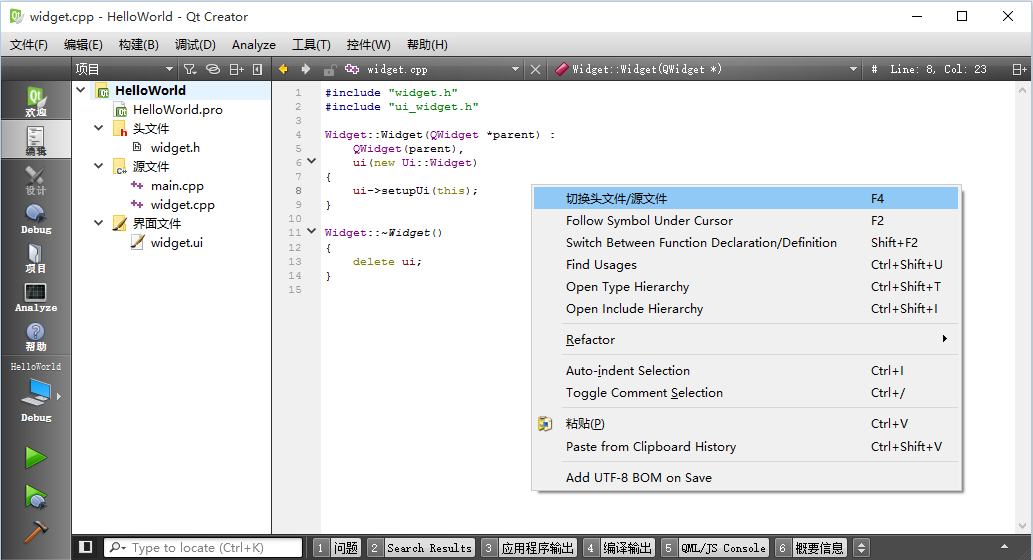This screenshot has width=1033, height=560.
Task: Toggle the left sidebar visibility
Action: point(86,547)
